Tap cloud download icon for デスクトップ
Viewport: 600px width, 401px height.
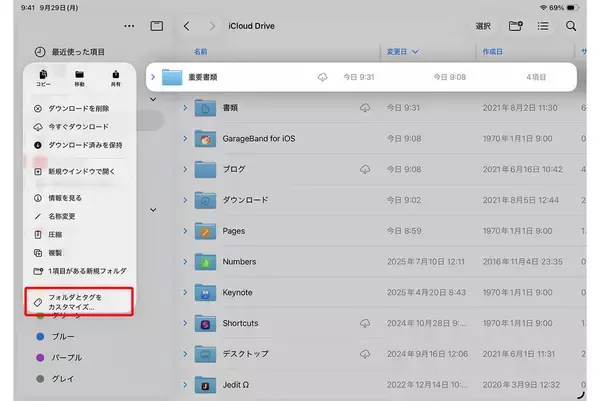point(365,354)
